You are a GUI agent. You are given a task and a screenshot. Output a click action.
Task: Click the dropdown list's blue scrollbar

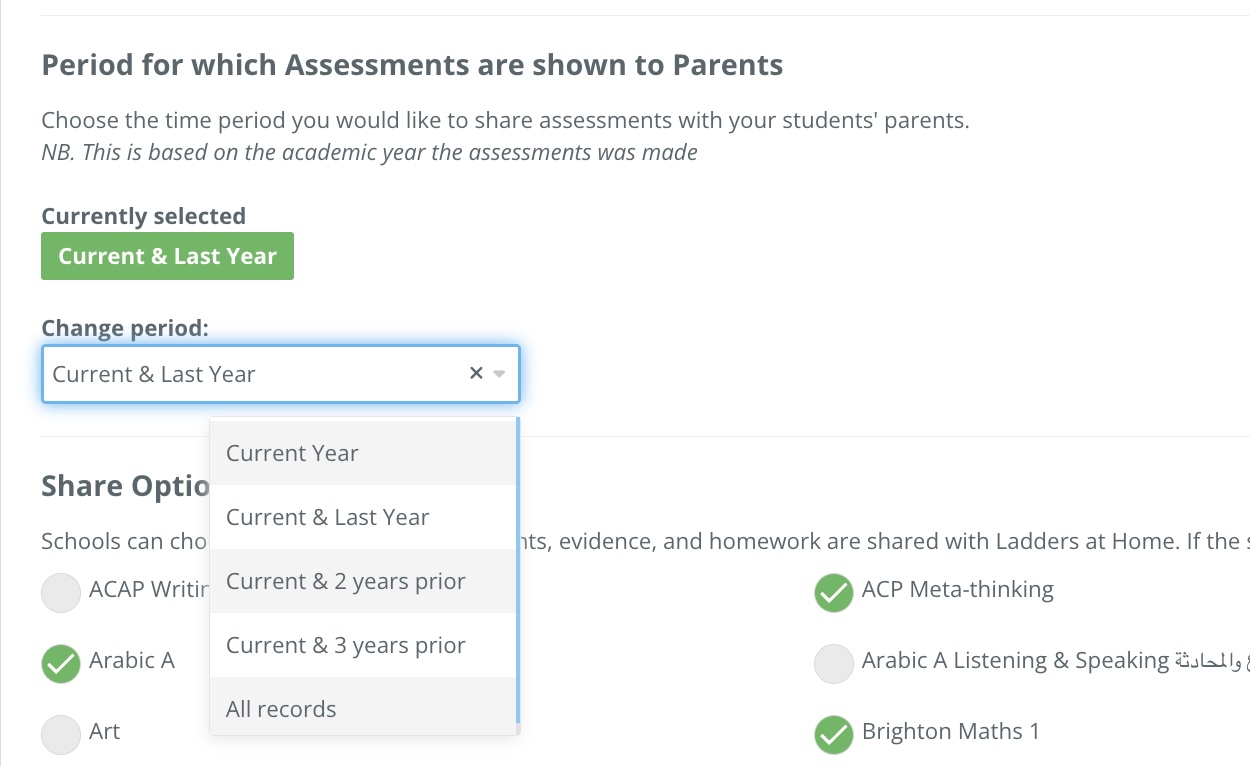pyautogui.click(x=517, y=570)
